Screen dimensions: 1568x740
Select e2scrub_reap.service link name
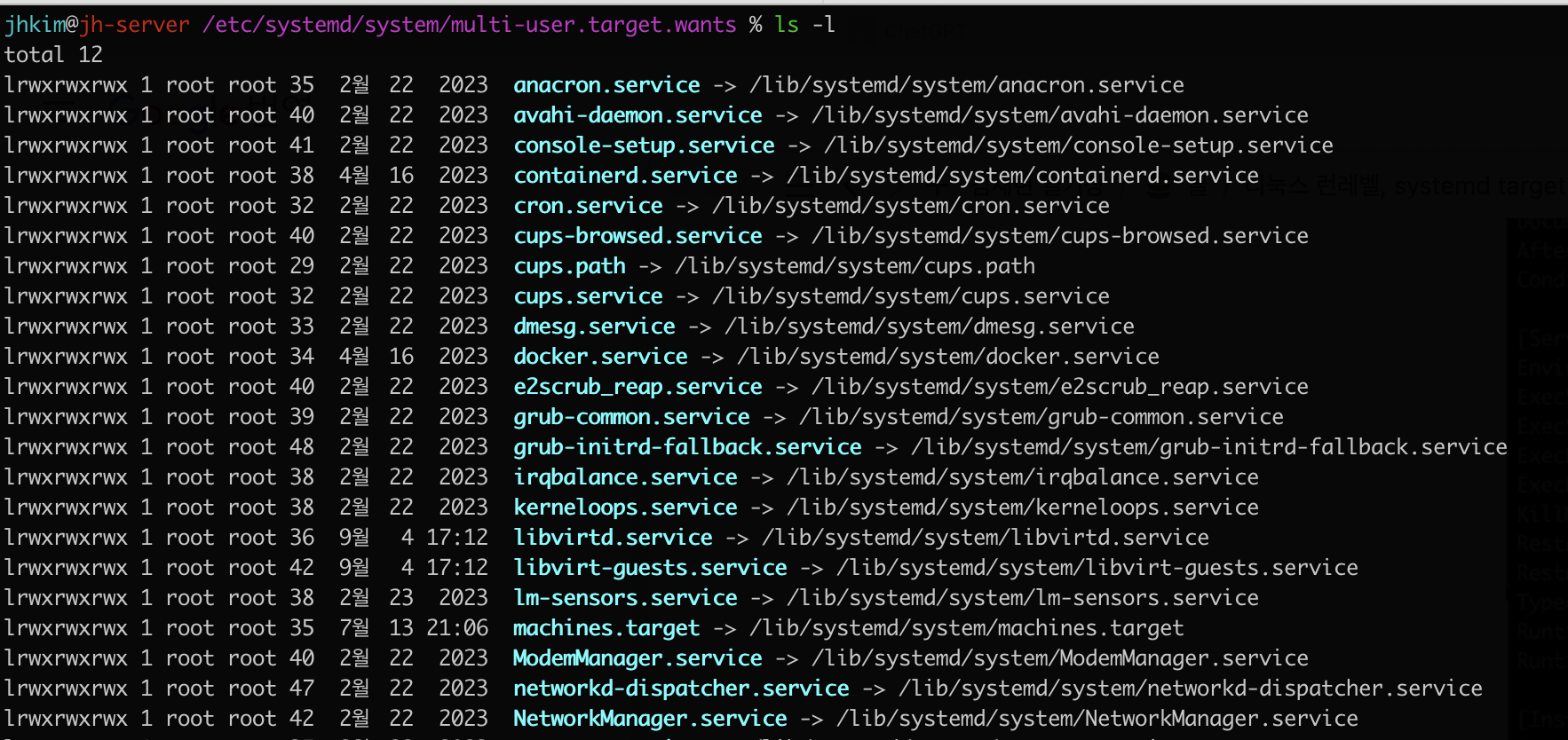pyautogui.click(x=637, y=387)
